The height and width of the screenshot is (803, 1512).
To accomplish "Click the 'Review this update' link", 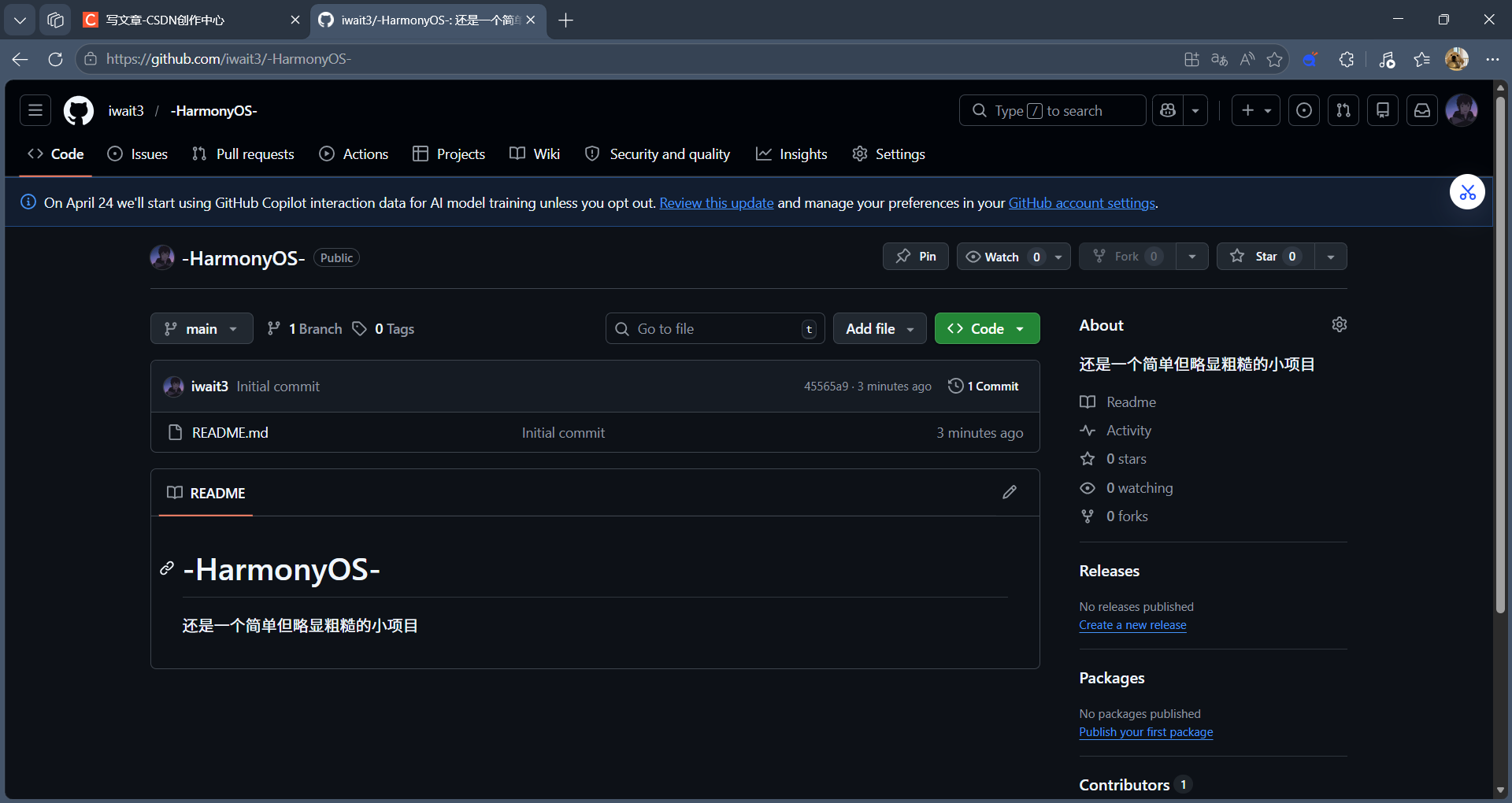I will tap(717, 203).
